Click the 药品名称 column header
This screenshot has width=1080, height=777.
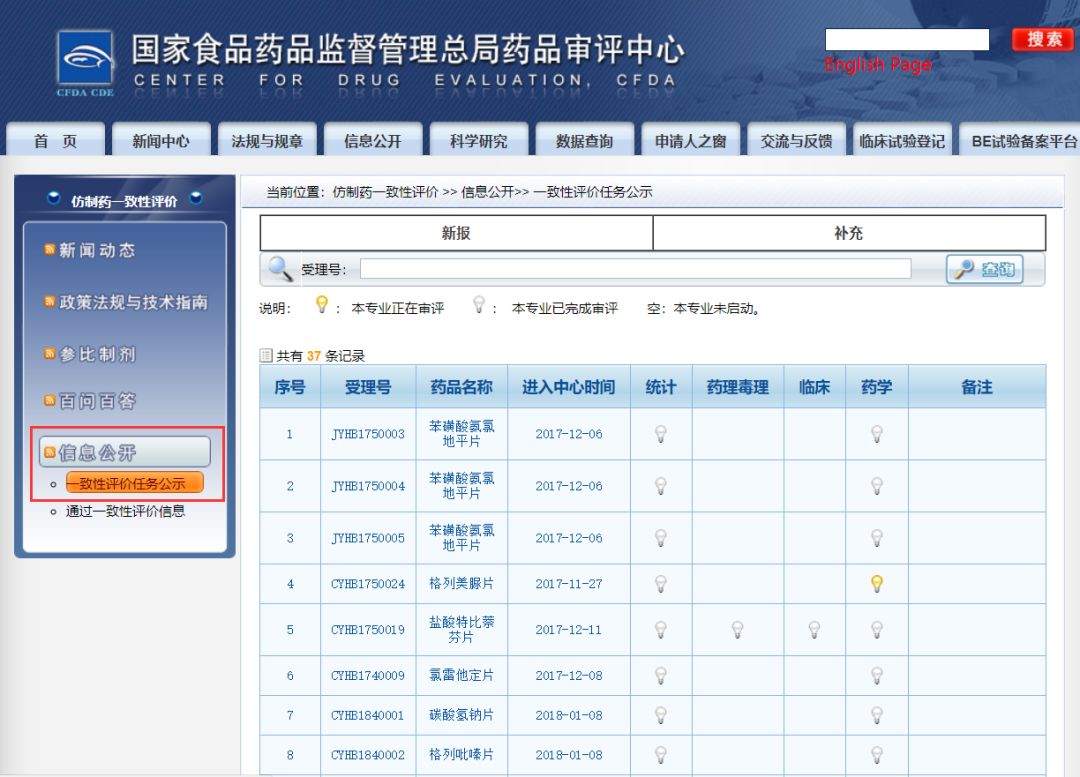[x=461, y=387]
